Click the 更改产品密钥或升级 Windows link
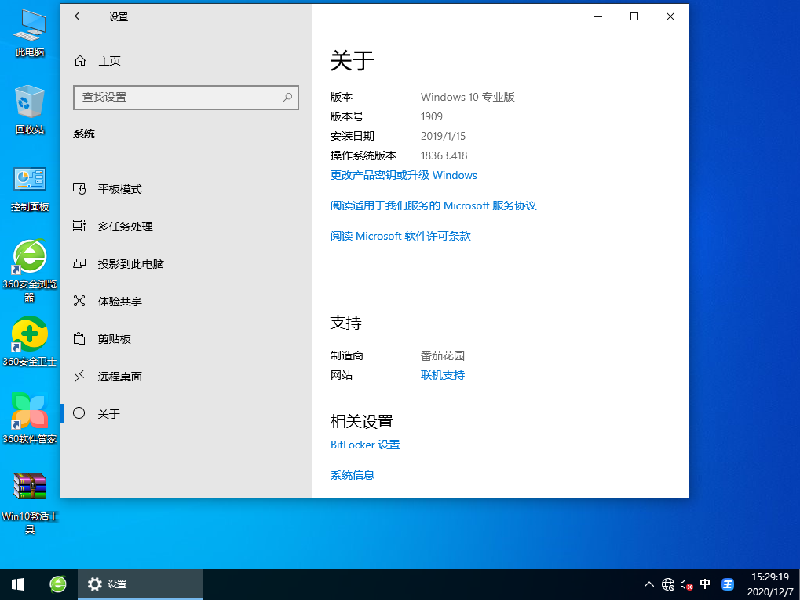The width and height of the screenshot is (800, 600). tap(403, 175)
